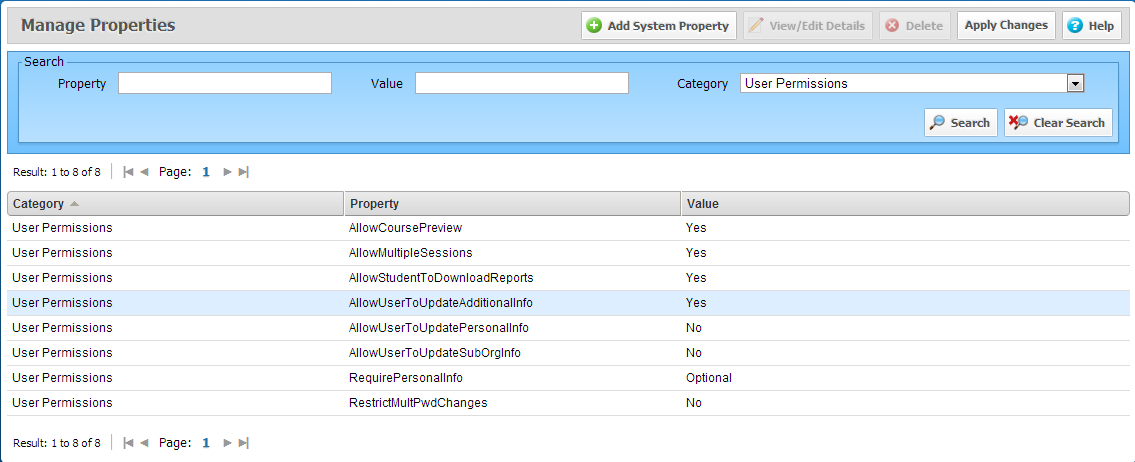Run the Search with magnifier icon
1135x462 pixels.
pyautogui.click(x=960, y=123)
